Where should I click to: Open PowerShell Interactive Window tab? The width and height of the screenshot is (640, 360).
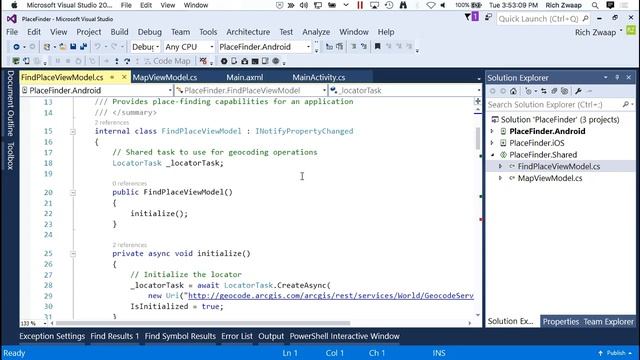[344, 336]
